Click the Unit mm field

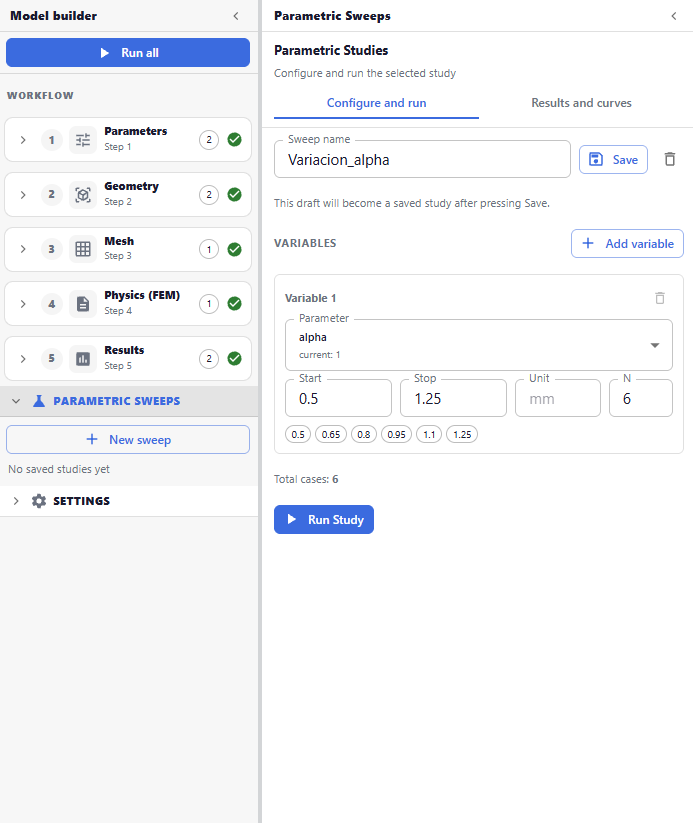click(558, 398)
